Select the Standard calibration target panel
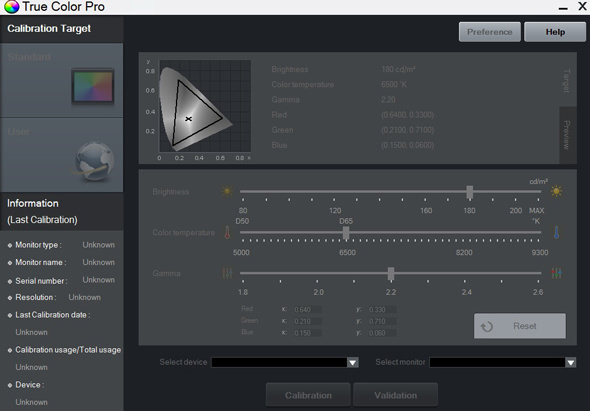Screen dimensions: 590x411 (61, 80)
